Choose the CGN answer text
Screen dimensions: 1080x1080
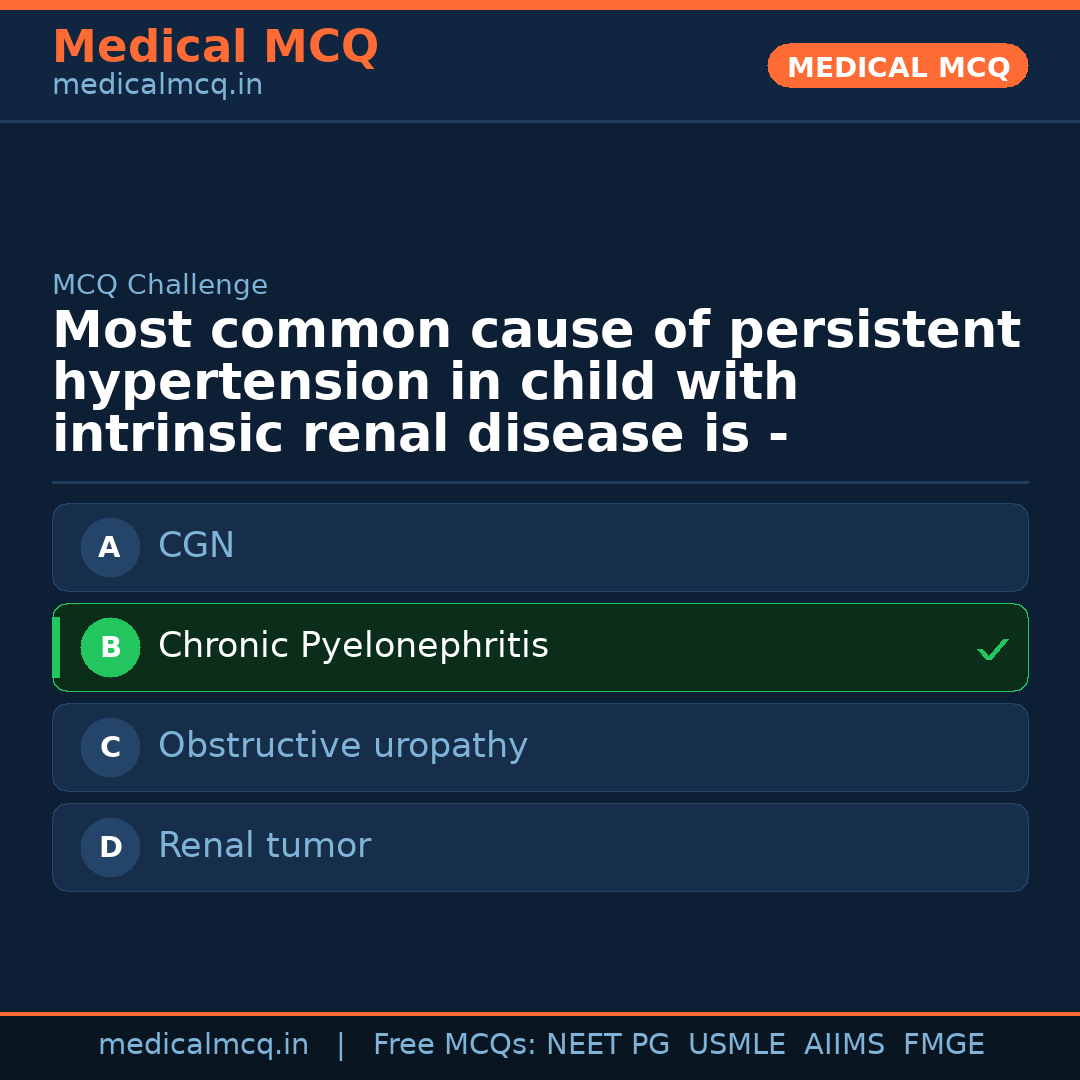click(196, 546)
